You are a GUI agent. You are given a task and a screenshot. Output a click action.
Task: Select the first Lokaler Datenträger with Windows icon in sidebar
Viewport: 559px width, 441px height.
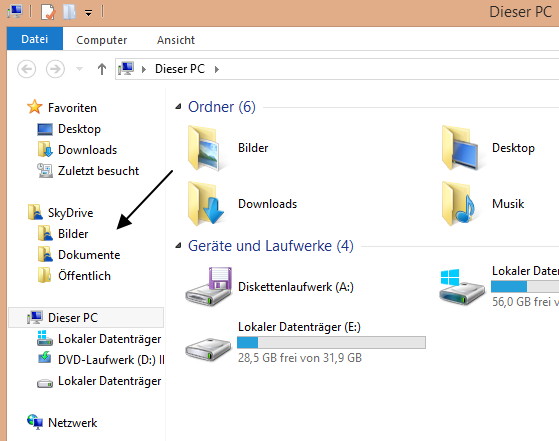(109, 339)
